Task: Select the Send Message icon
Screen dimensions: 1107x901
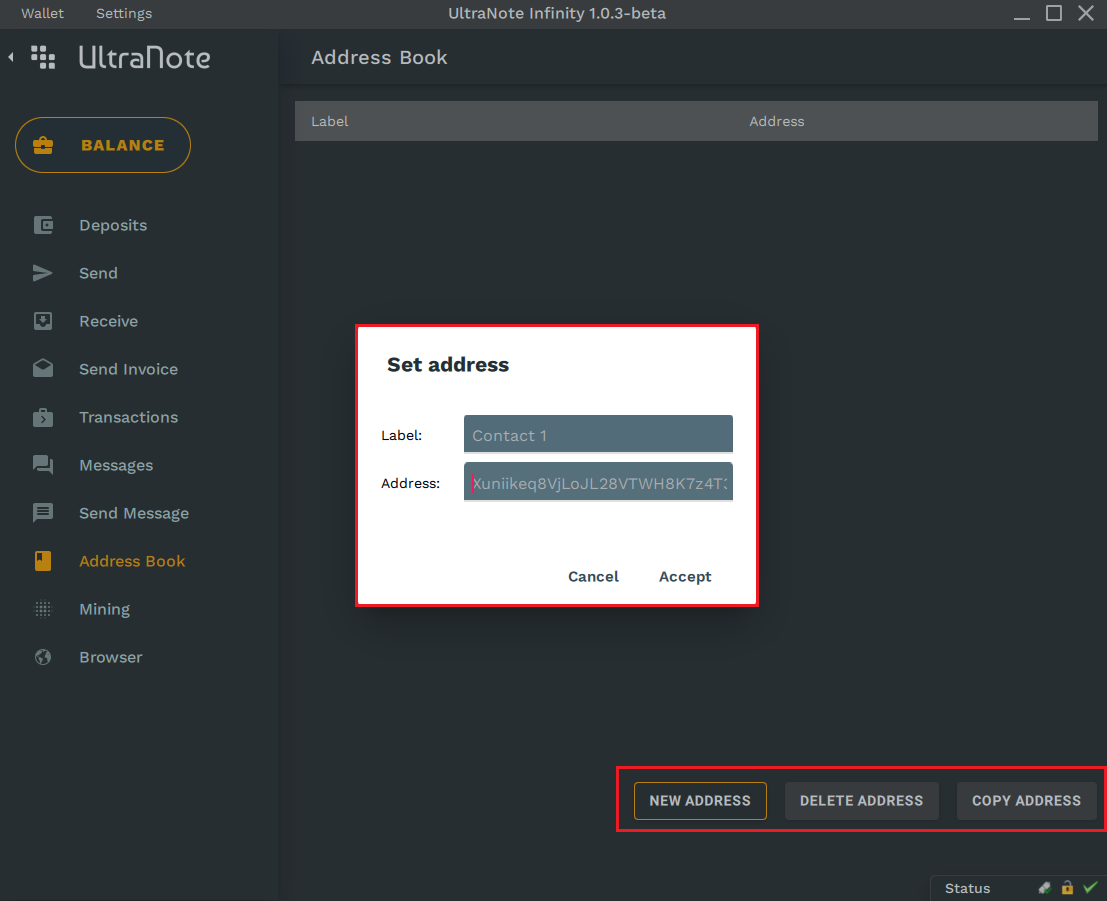Action: coord(43,513)
